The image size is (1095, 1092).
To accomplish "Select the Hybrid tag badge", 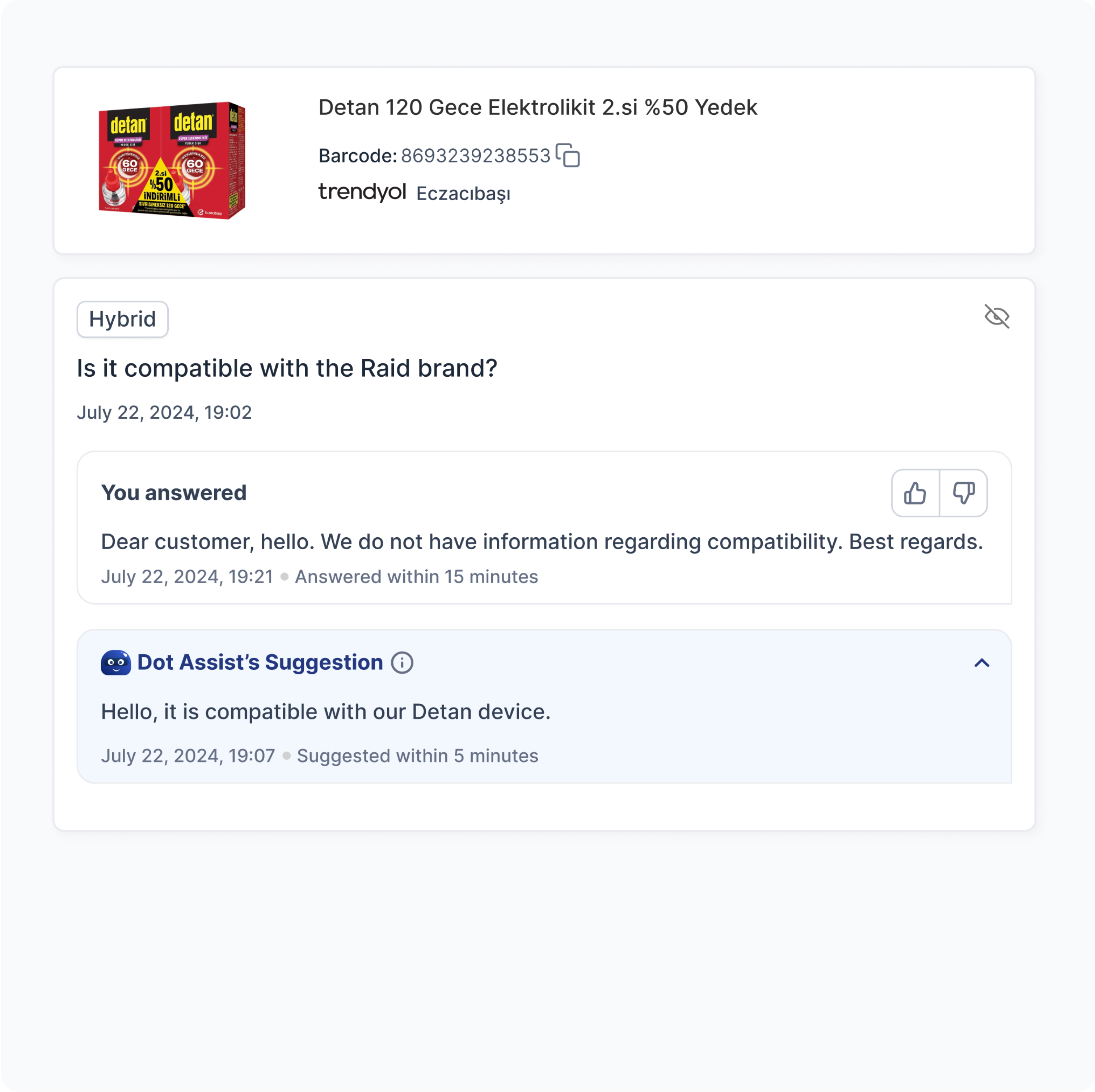I will click(122, 319).
